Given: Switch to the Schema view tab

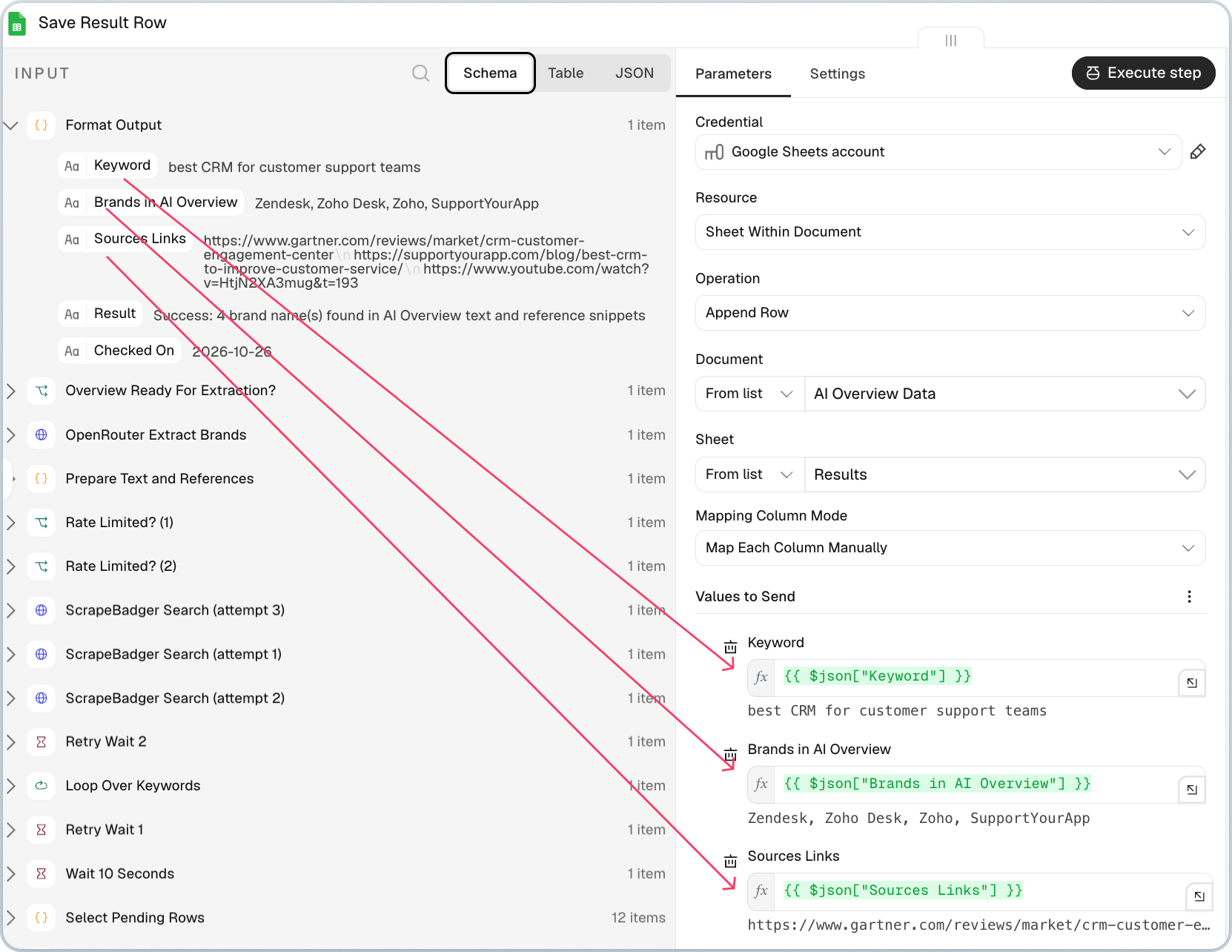Looking at the screenshot, I should coord(490,73).
